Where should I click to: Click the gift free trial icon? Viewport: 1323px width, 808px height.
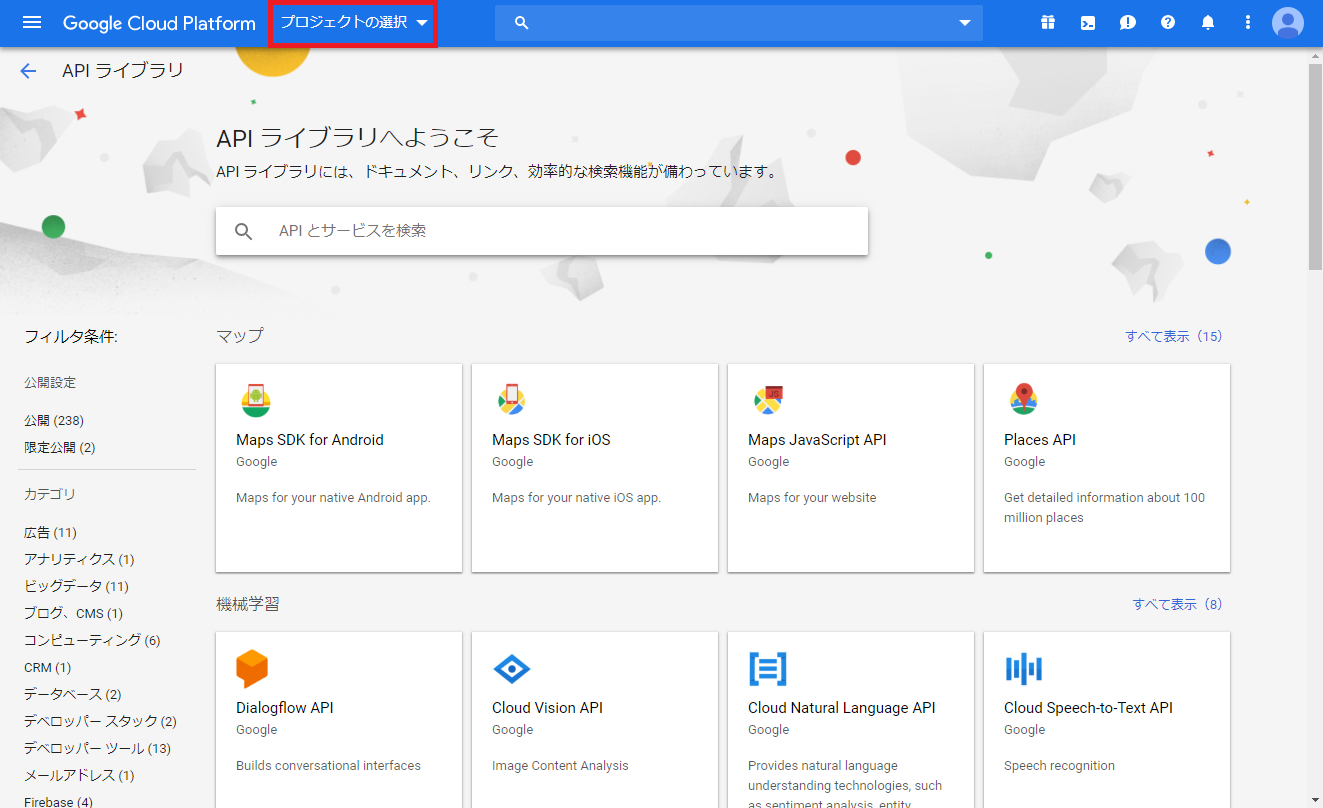tap(1048, 22)
